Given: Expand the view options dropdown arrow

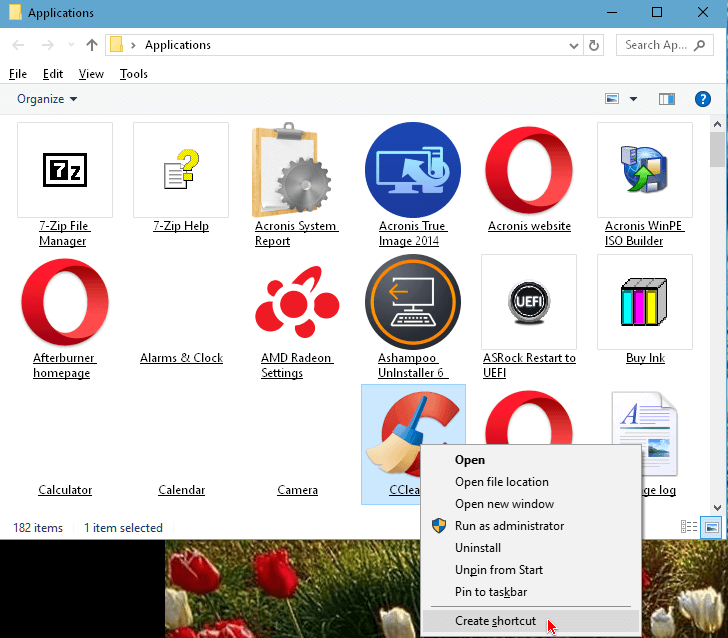Looking at the screenshot, I should [x=633, y=99].
